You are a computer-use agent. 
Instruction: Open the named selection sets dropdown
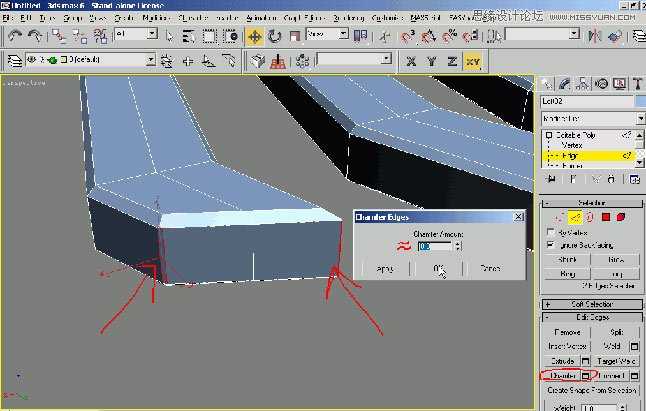[x=574, y=34]
